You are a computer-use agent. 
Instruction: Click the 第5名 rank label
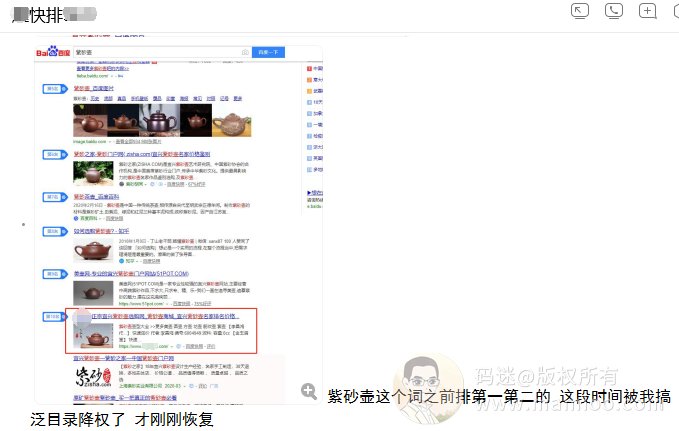coord(53,89)
